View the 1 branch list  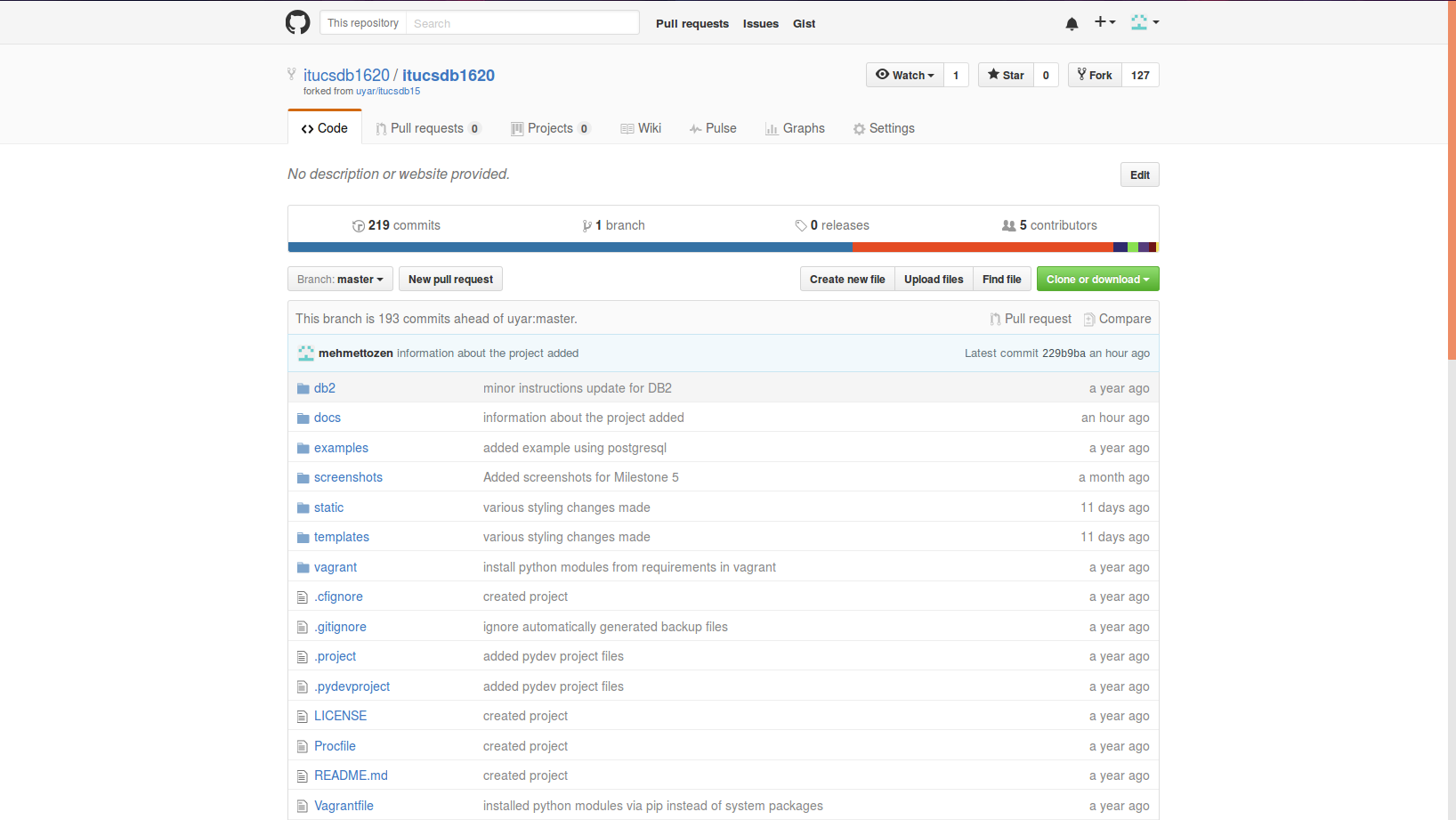613,225
